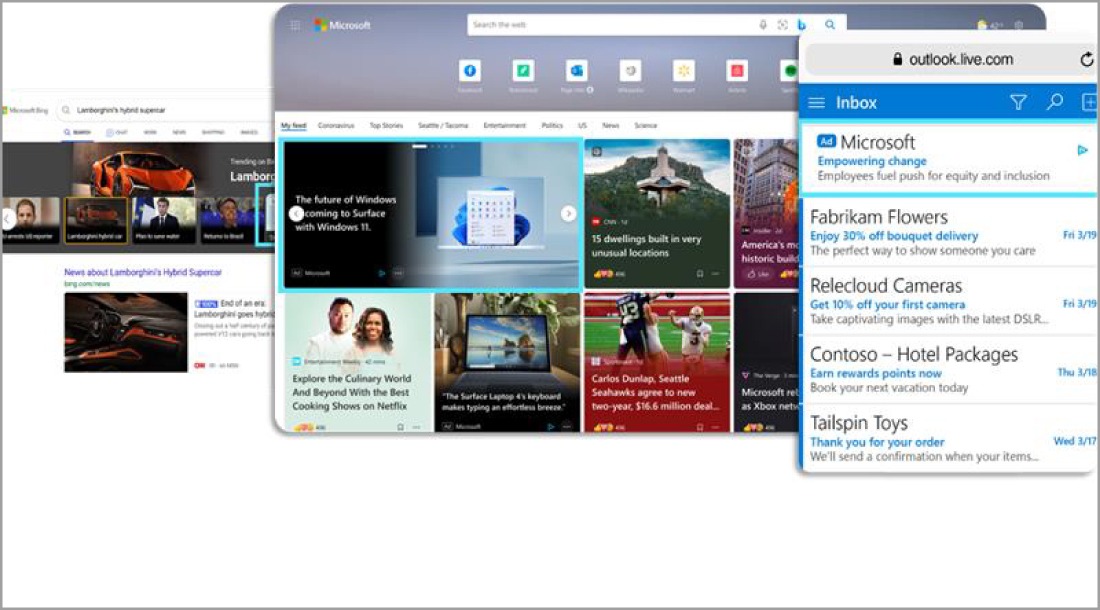1100x610 pixels.
Task: Open Tailspin Toys email
Action: click(x=949, y=439)
